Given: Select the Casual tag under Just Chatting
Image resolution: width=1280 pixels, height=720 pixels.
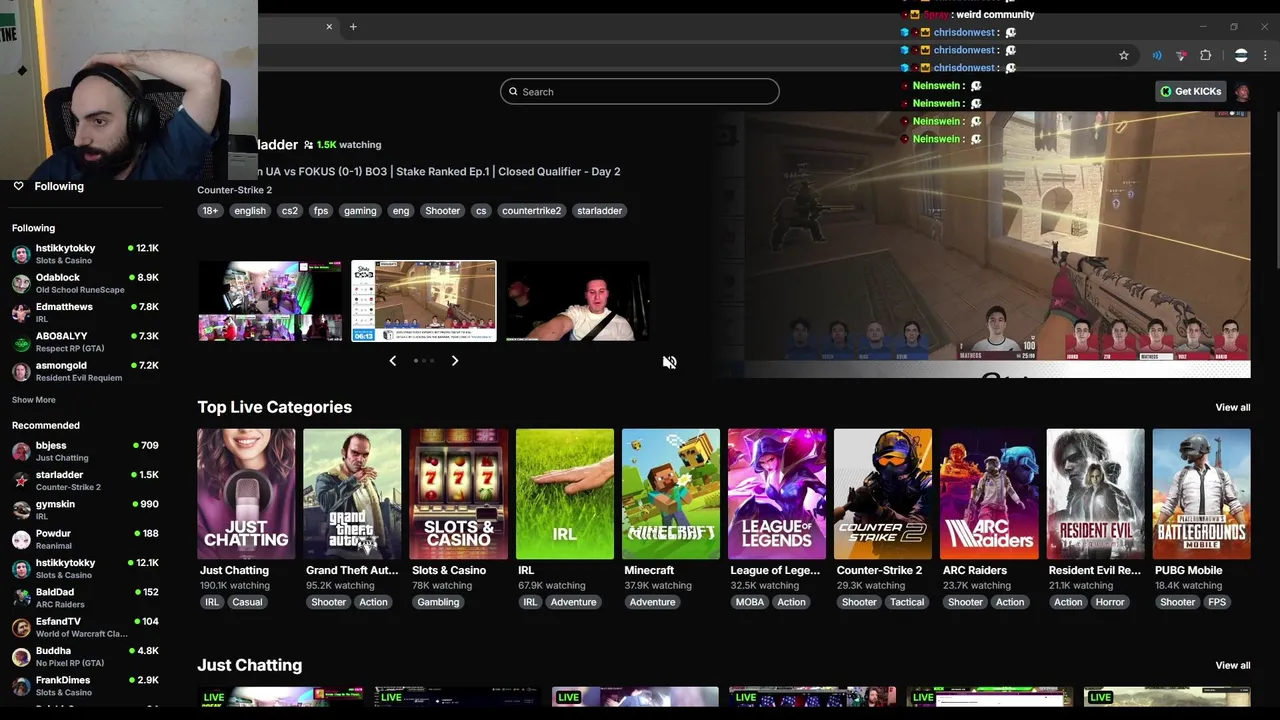Looking at the screenshot, I should click(247, 602).
